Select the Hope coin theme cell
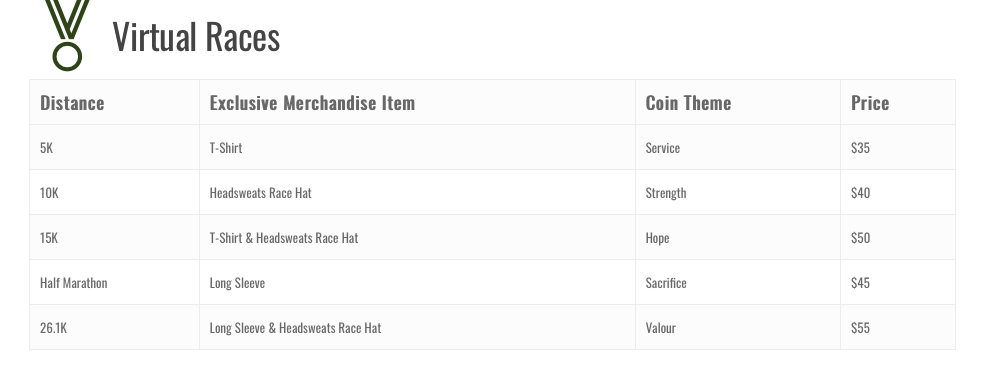Viewport: 1006px width, 389px height. (738, 238)
